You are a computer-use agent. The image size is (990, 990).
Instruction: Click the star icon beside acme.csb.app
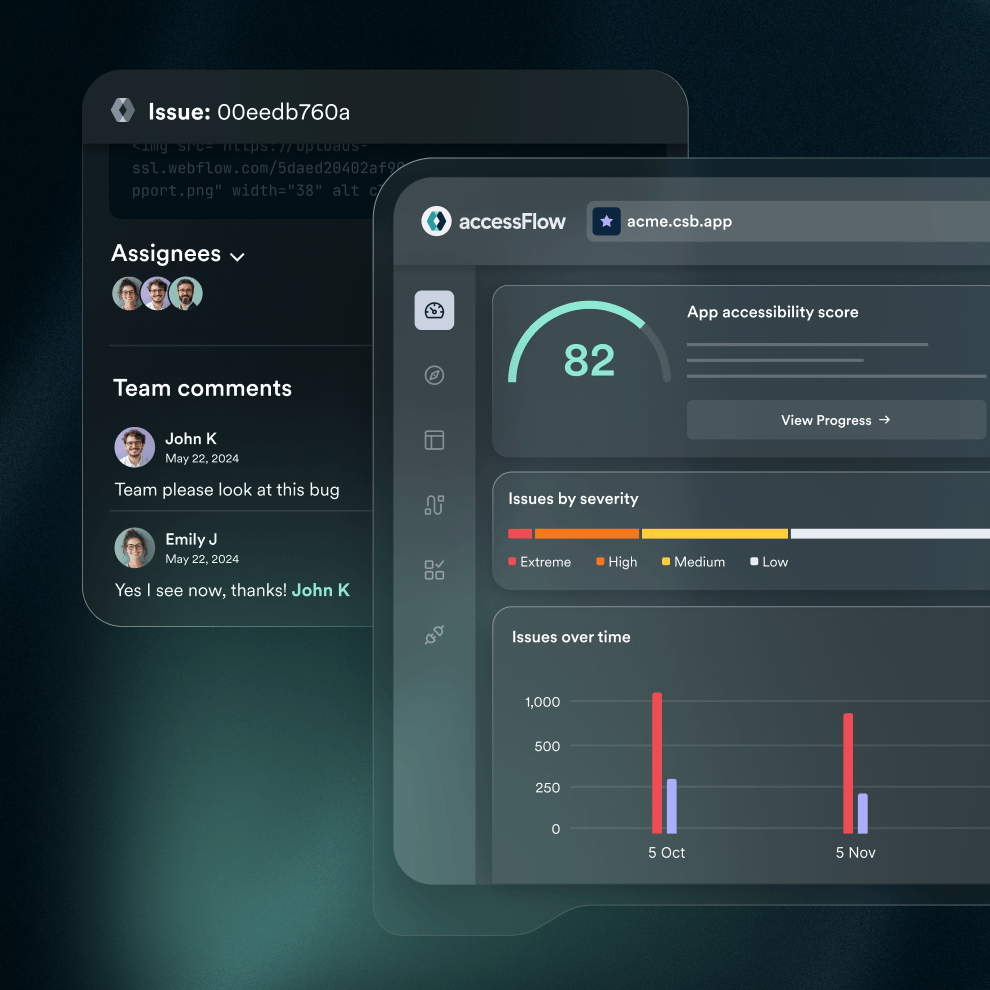click(x=606, y=221)
